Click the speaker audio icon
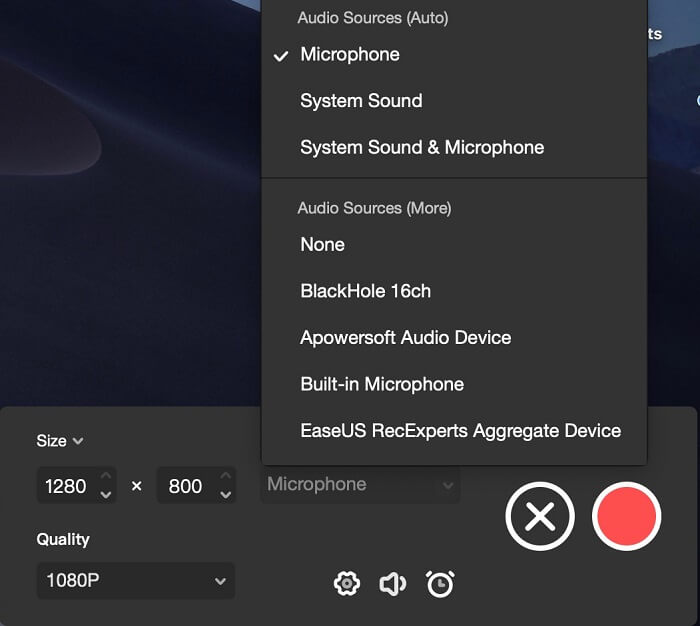The image size is (700, 626). (x=392, y=583)
